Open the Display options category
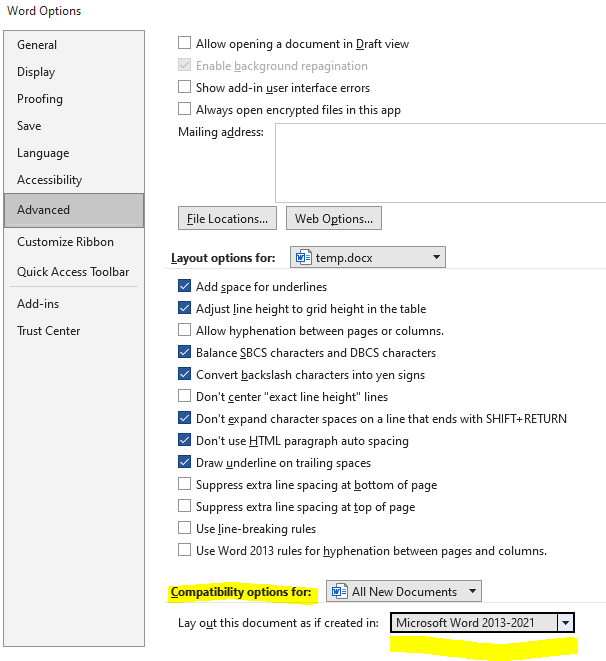The width and height of the screenshot is (606, 661). coord(36,72)
